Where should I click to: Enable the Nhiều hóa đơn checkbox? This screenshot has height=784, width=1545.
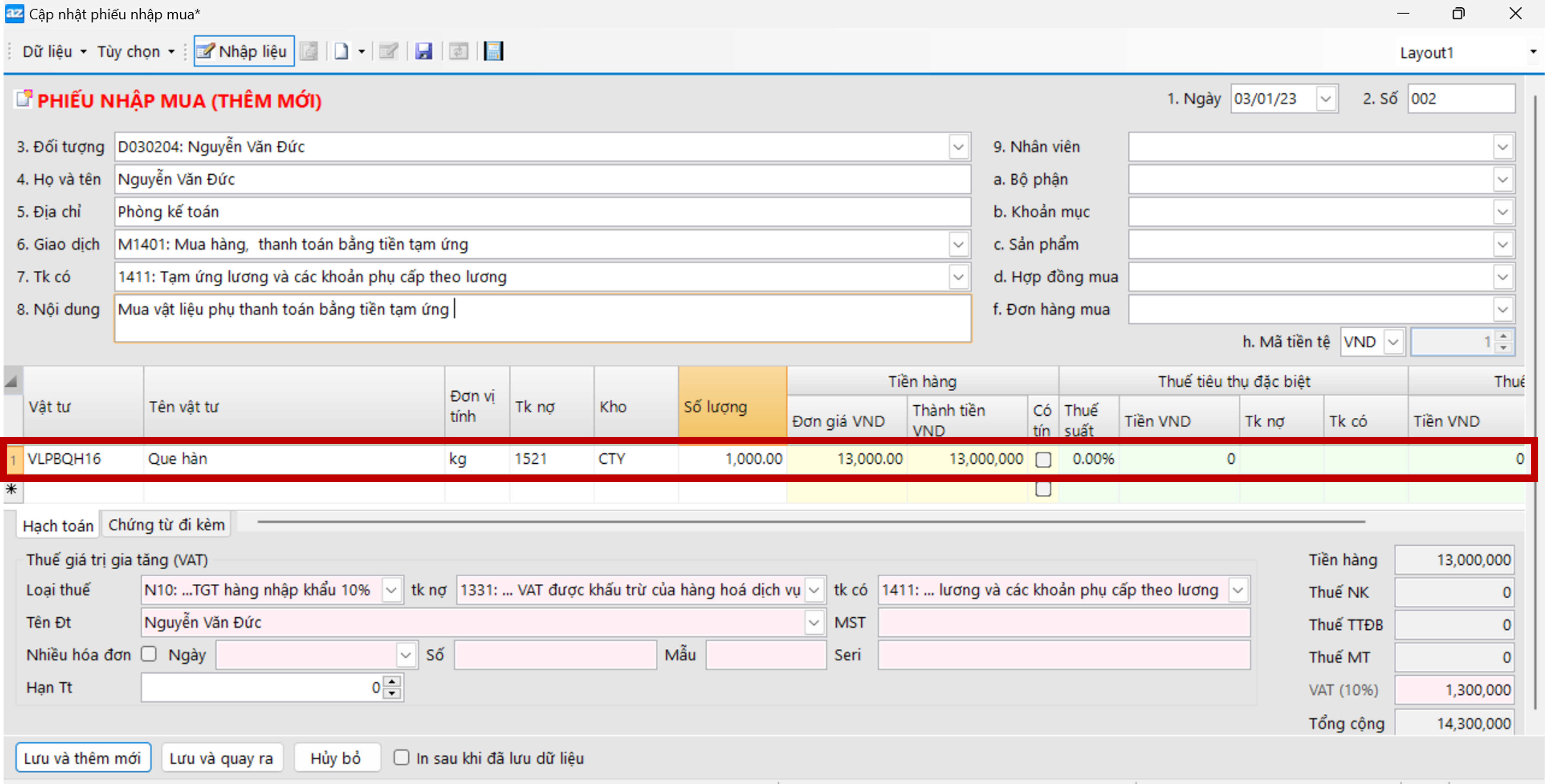[149, 654]
